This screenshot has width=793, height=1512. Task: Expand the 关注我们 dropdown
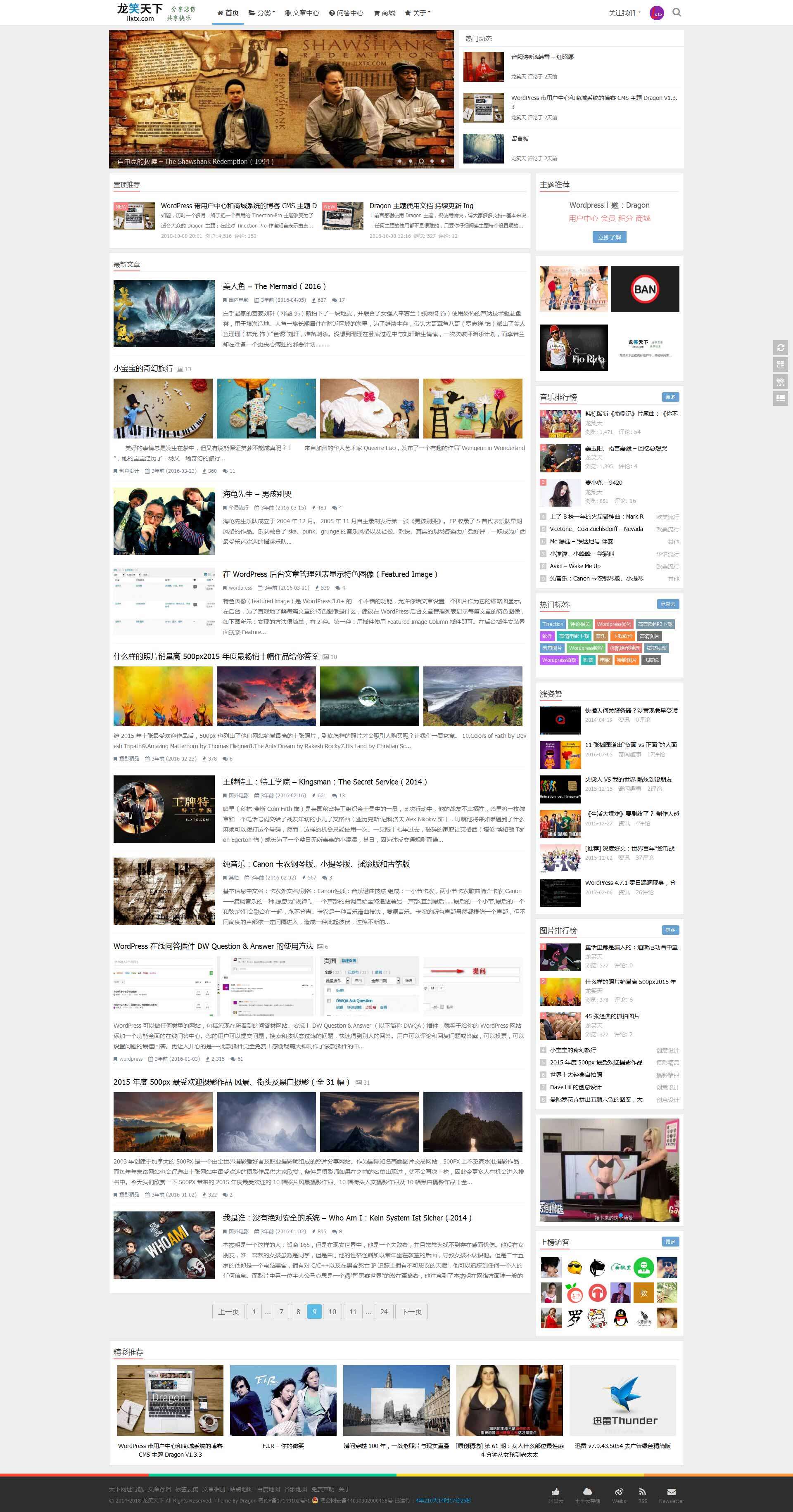coord(624,13)
